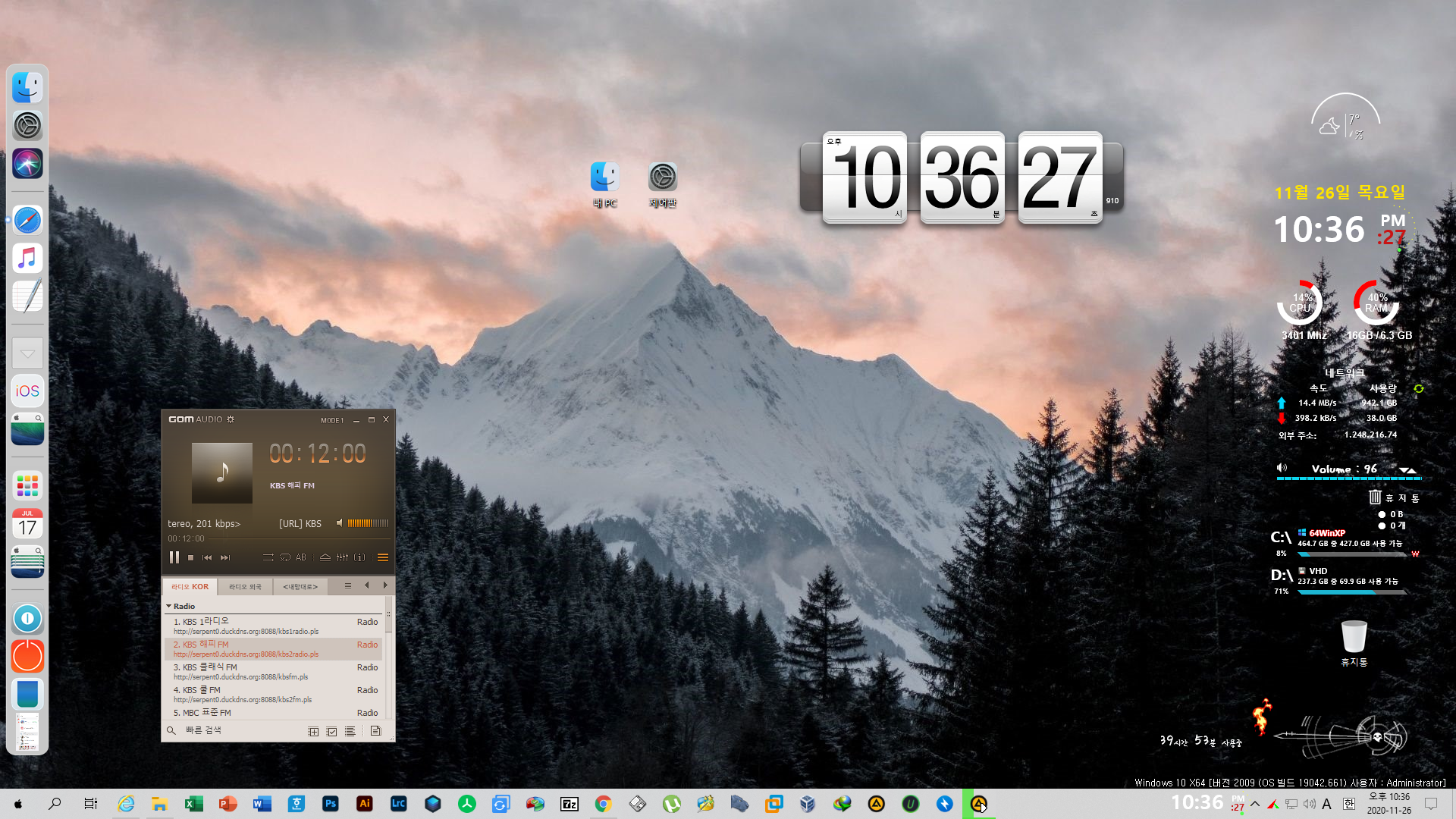Screen dimensions: 1456x819
Task: Open the notification action center
Action: click(x=1431, y=804)
